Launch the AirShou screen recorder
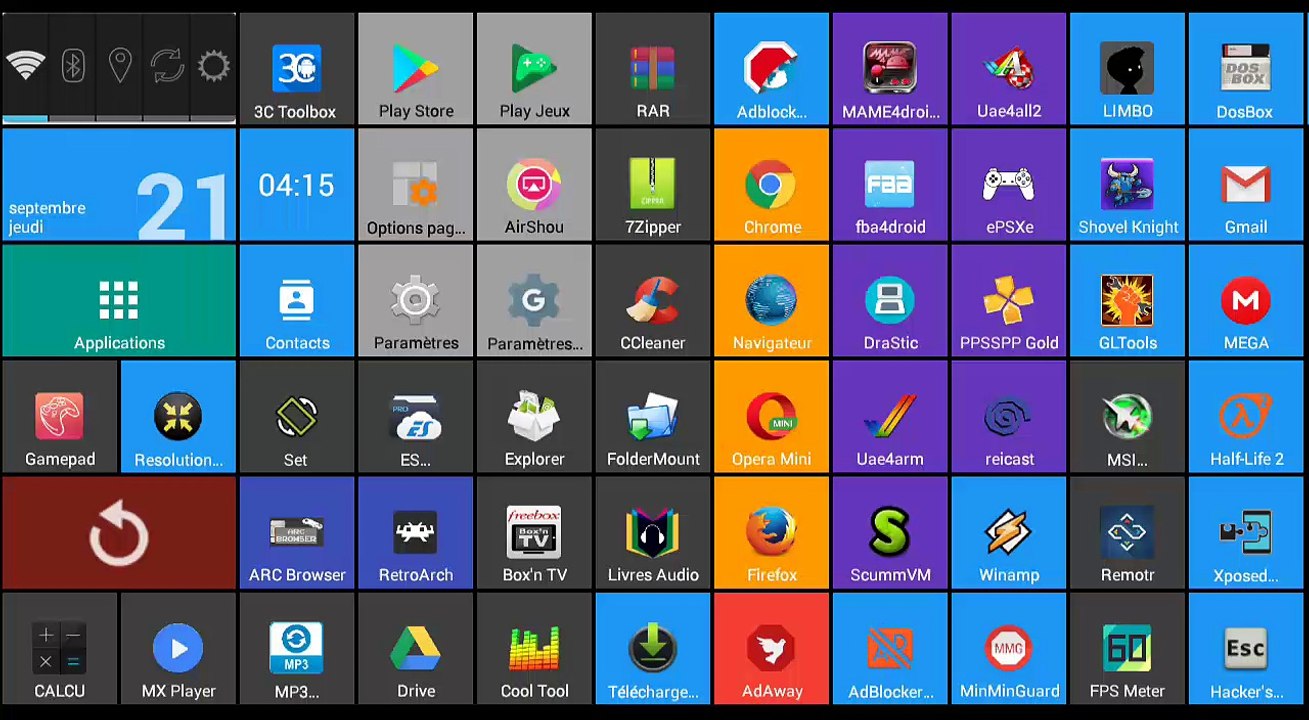 (534, 185)
